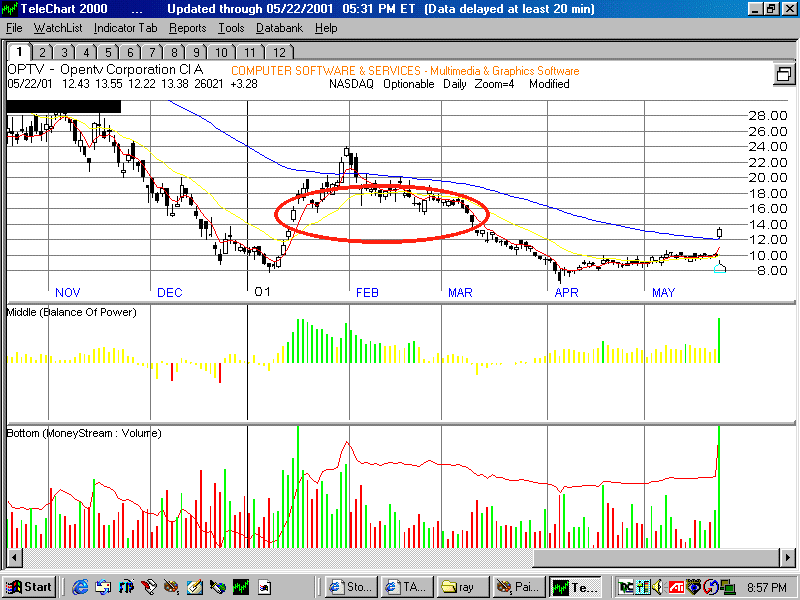This screenshot has height=600, width=800.
Task: Open the WatchList menu
Action: coord(58,28)
